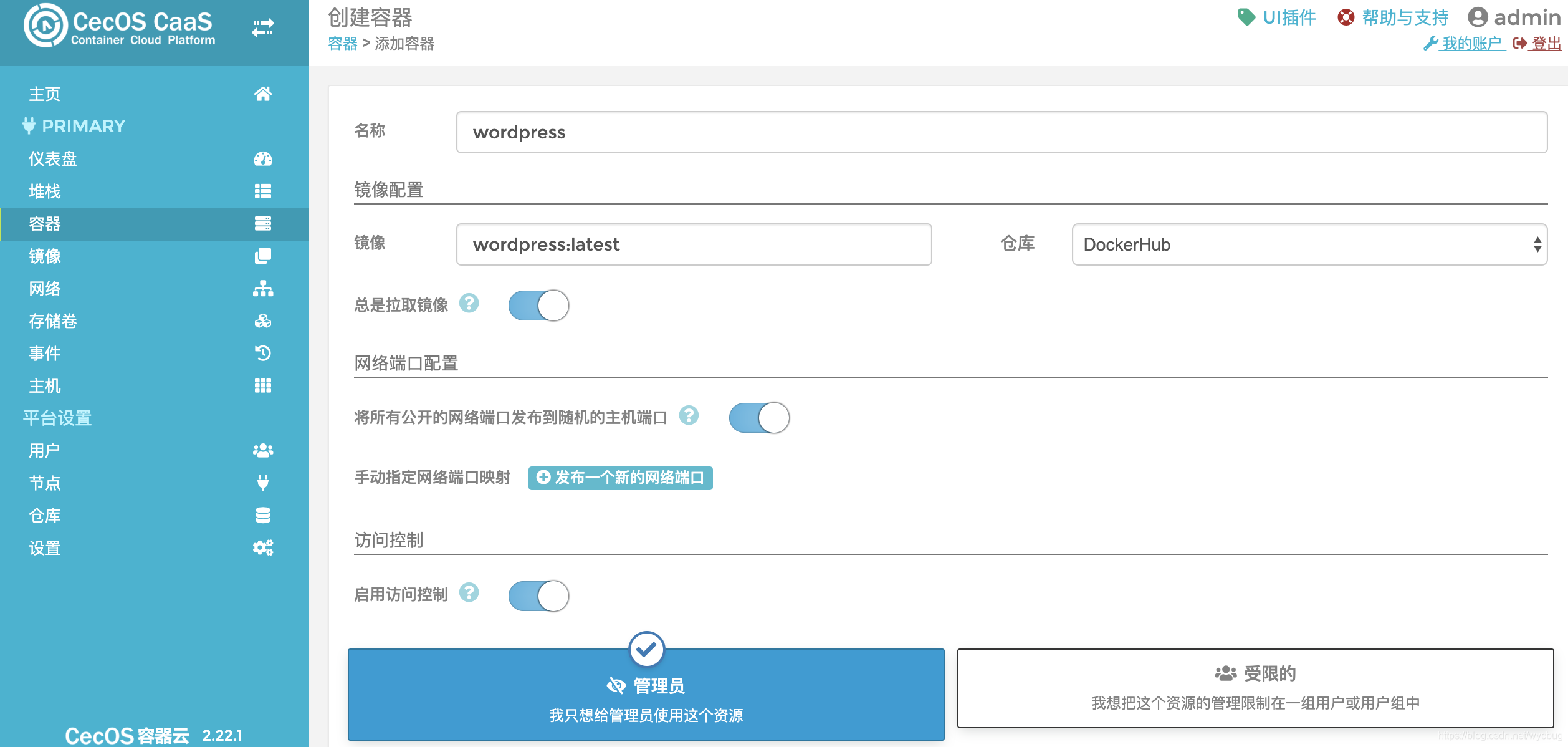Image resolution: width=1568 pixels, height=747 pixels.
Task: Click help icon next to 随机的主机端口 option
Action: (689, 415)
